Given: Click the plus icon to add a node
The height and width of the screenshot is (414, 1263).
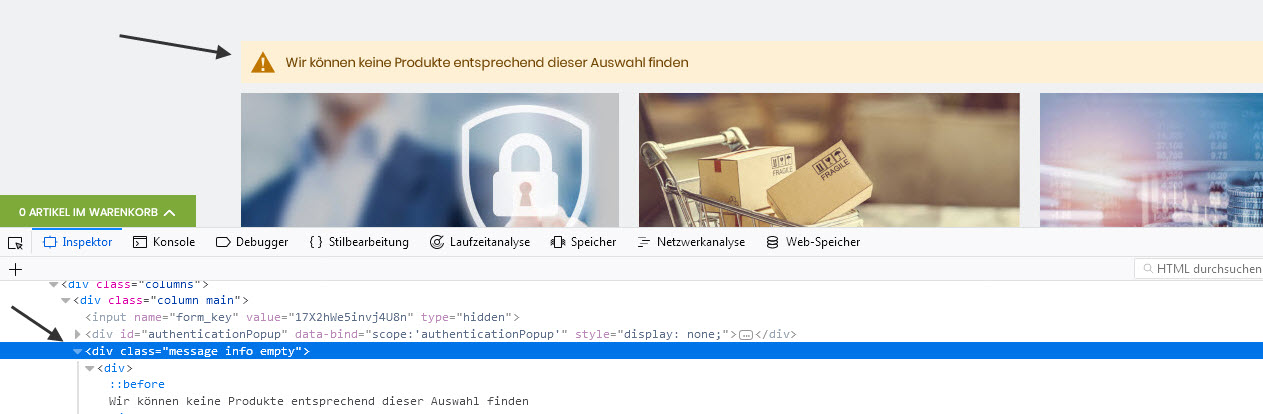Looking at the screenshot, I should [x=15, y=269].
